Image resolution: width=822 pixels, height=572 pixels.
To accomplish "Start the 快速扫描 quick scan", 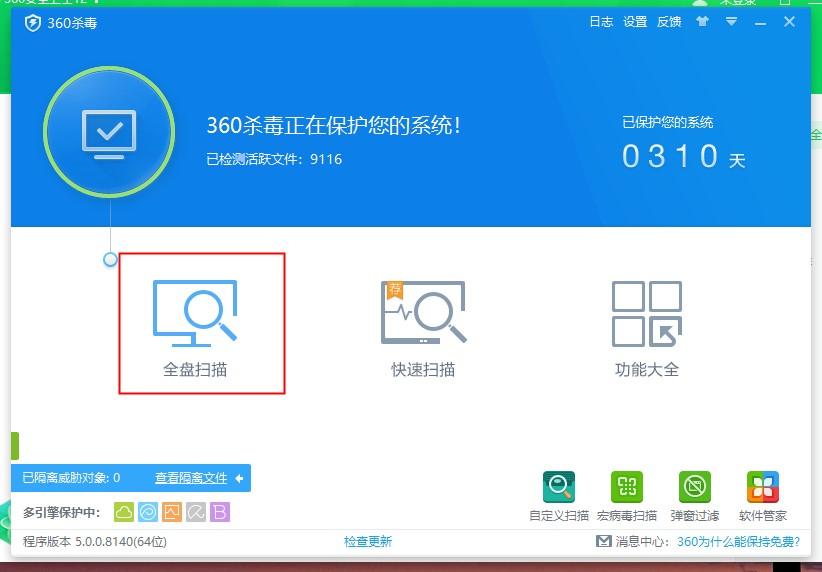I will (423, 329).
